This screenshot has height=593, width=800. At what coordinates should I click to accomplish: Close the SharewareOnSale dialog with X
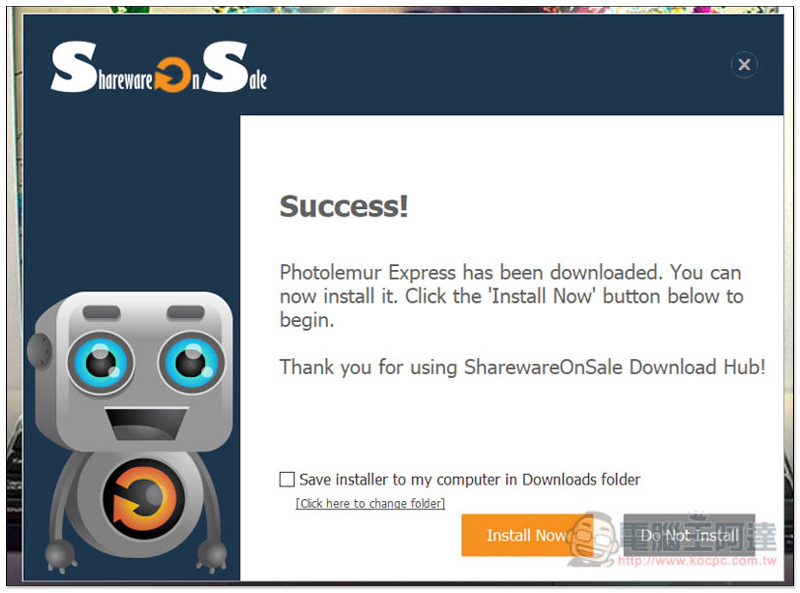744,65
